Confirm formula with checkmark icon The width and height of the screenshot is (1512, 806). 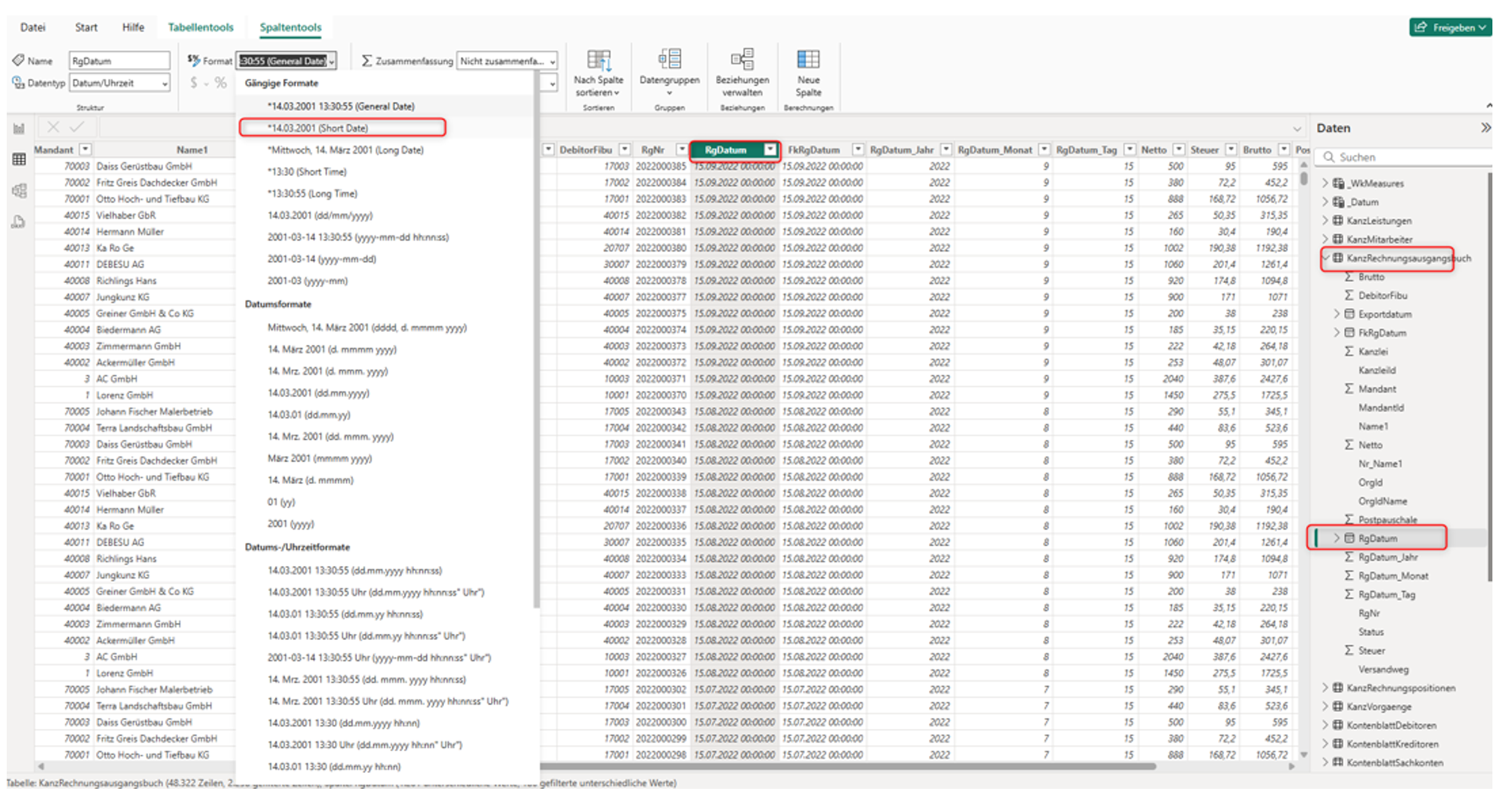click(x=77, y=127)
